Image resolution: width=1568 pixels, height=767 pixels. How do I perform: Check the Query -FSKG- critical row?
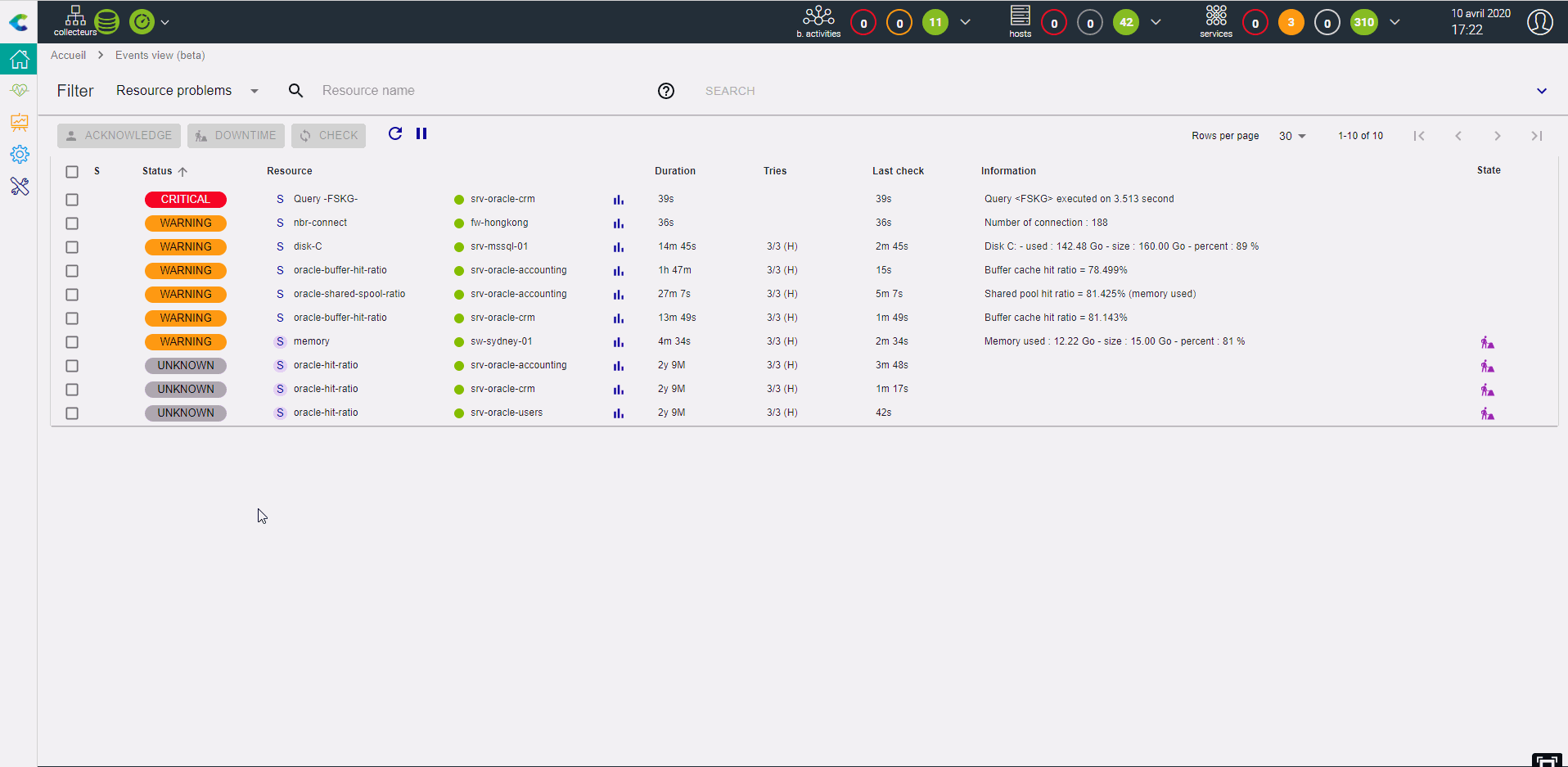(72, 200)
